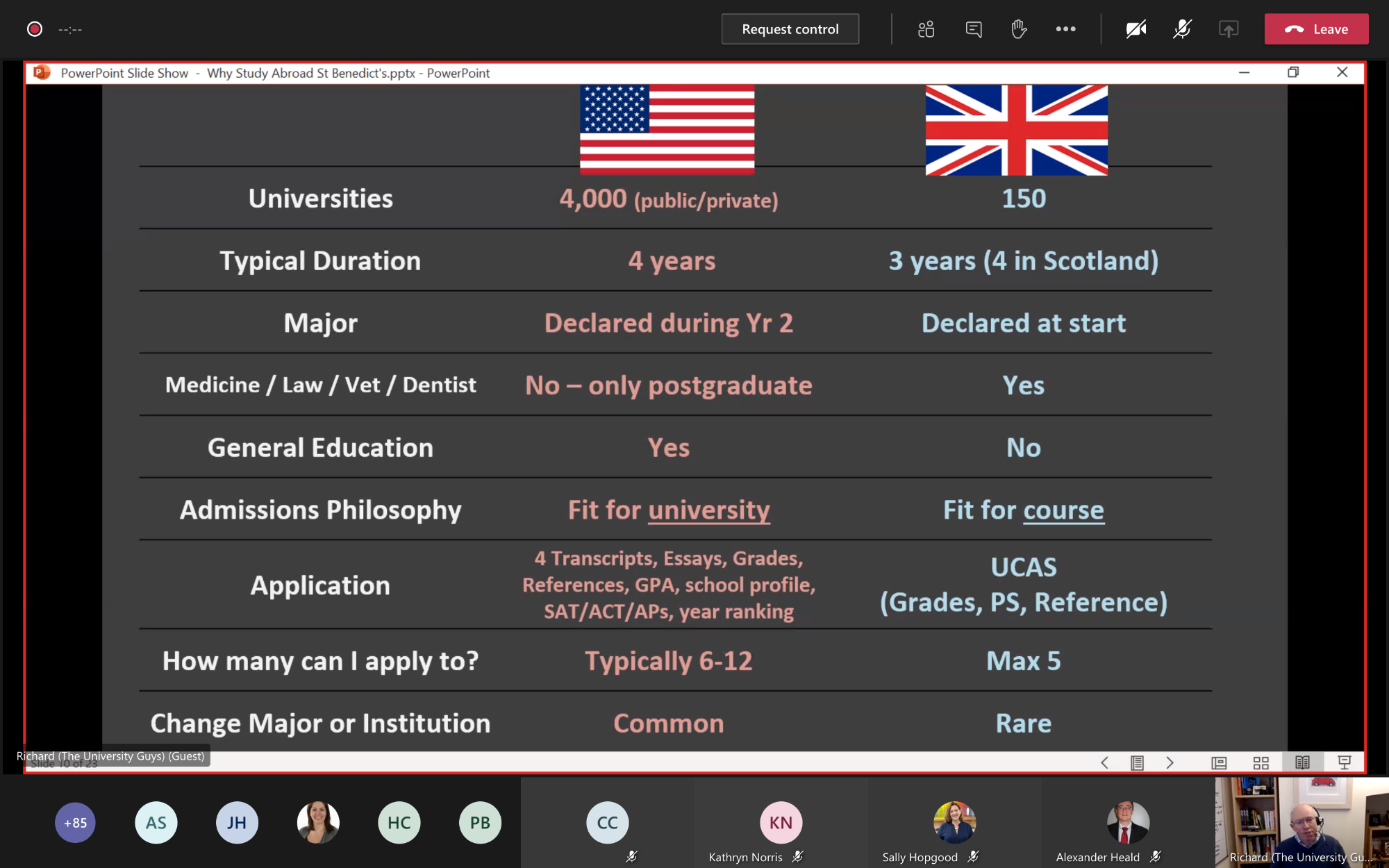This screenshot has width=1389, height=868.
Task: Click the share content icon
Action: tap(1229, 29)
